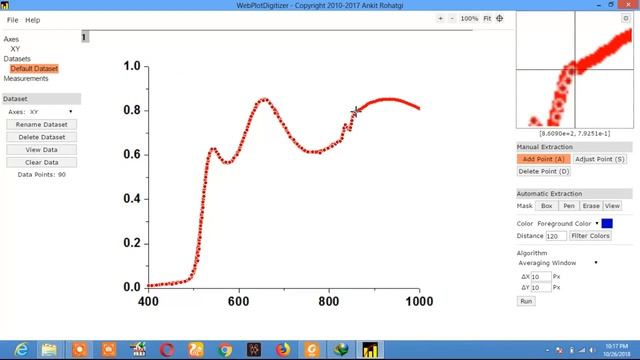The width and height of the screenshot is (640, 360).
Task: Click the blue color swatch
Action: tap(607, 224)
